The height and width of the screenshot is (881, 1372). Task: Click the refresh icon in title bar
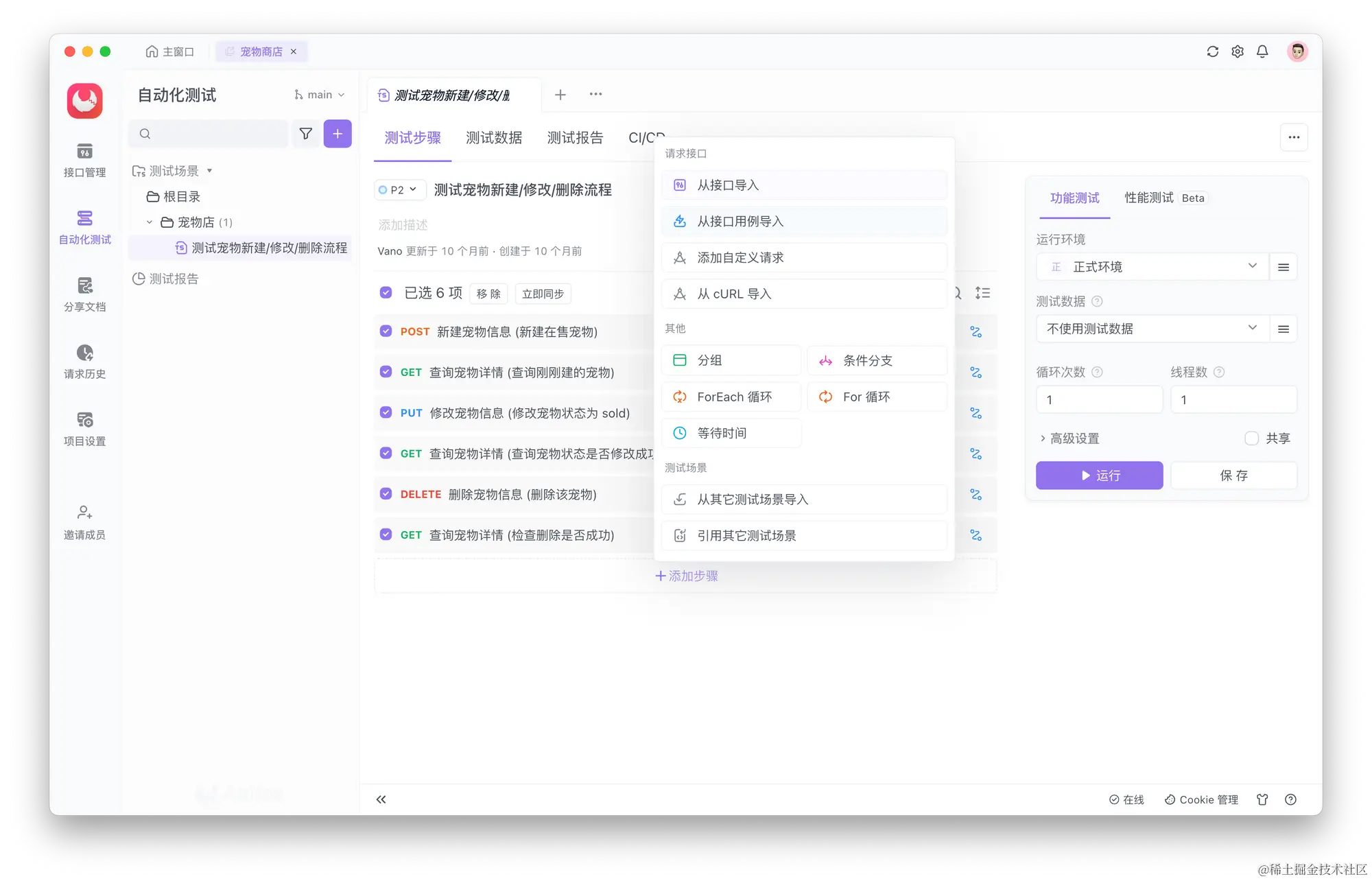pyautogui.click(x=1212, y=51)
